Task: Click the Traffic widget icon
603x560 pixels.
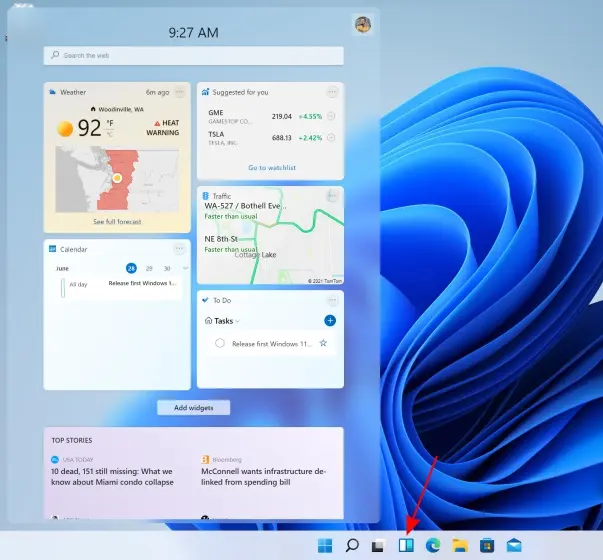Action: (205, 196)
